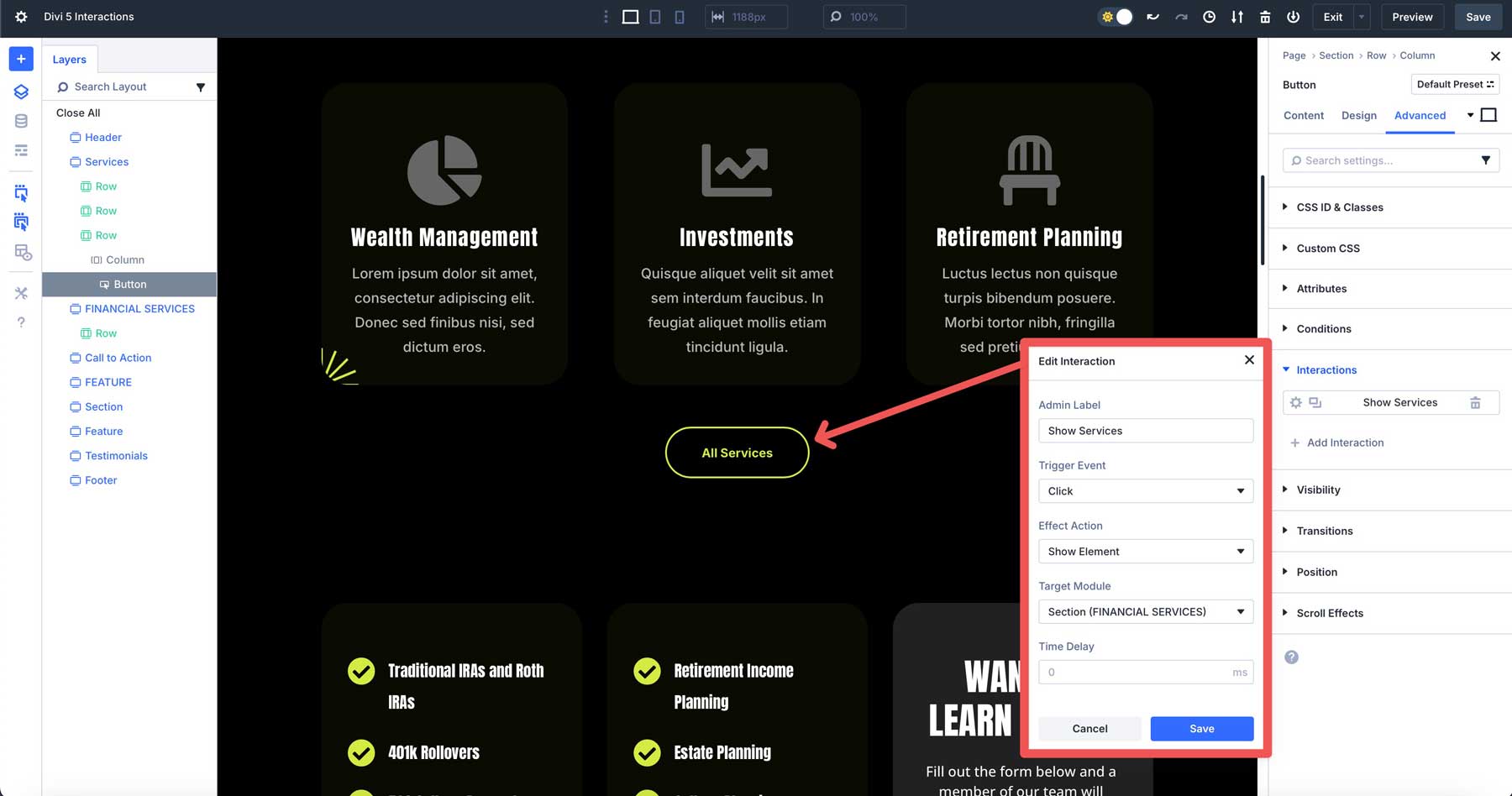Switch to the Design tab
1512x796 pixels.
(x=1358, y=115)
